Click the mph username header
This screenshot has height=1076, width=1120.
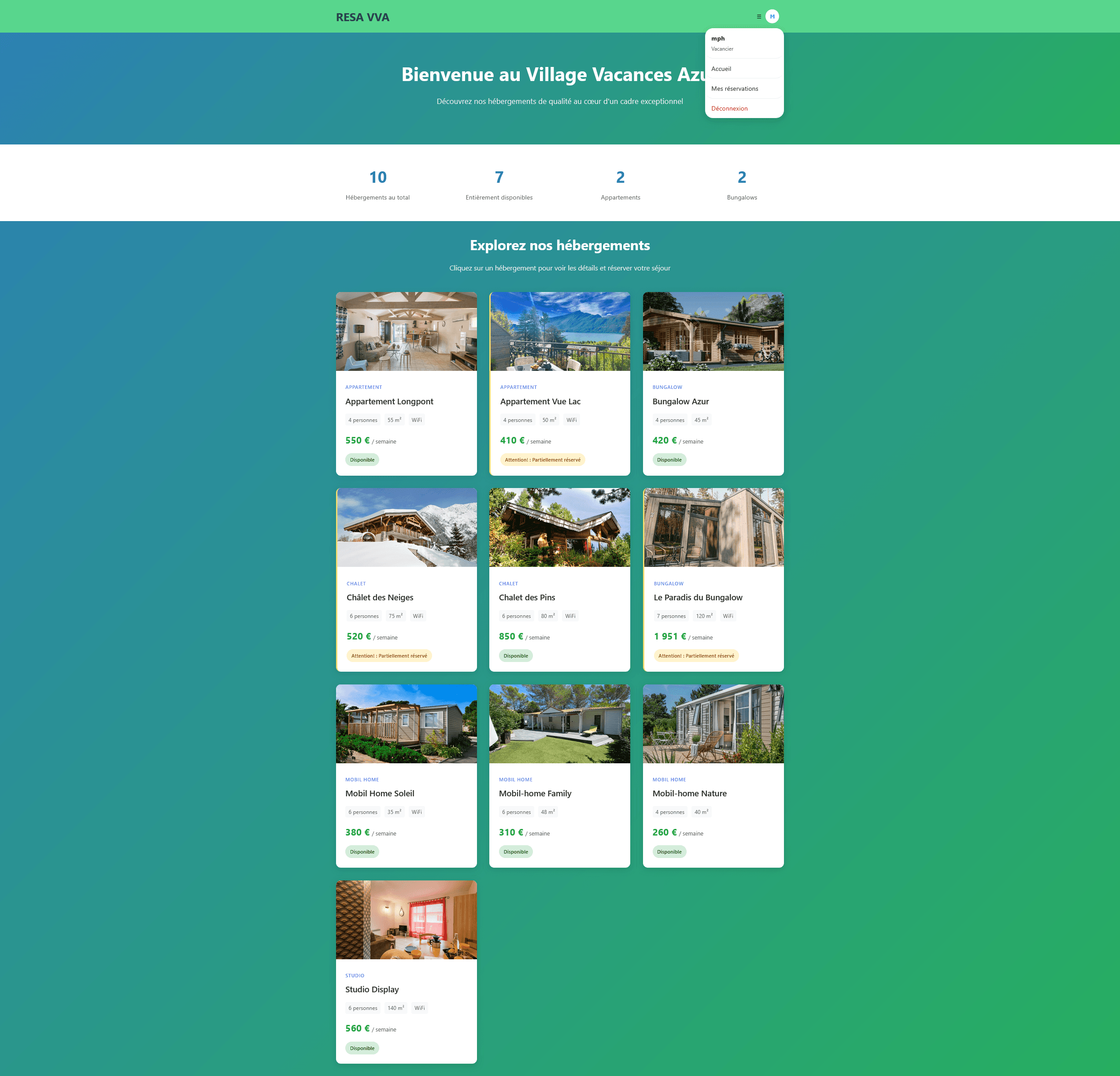click(718, 38)
